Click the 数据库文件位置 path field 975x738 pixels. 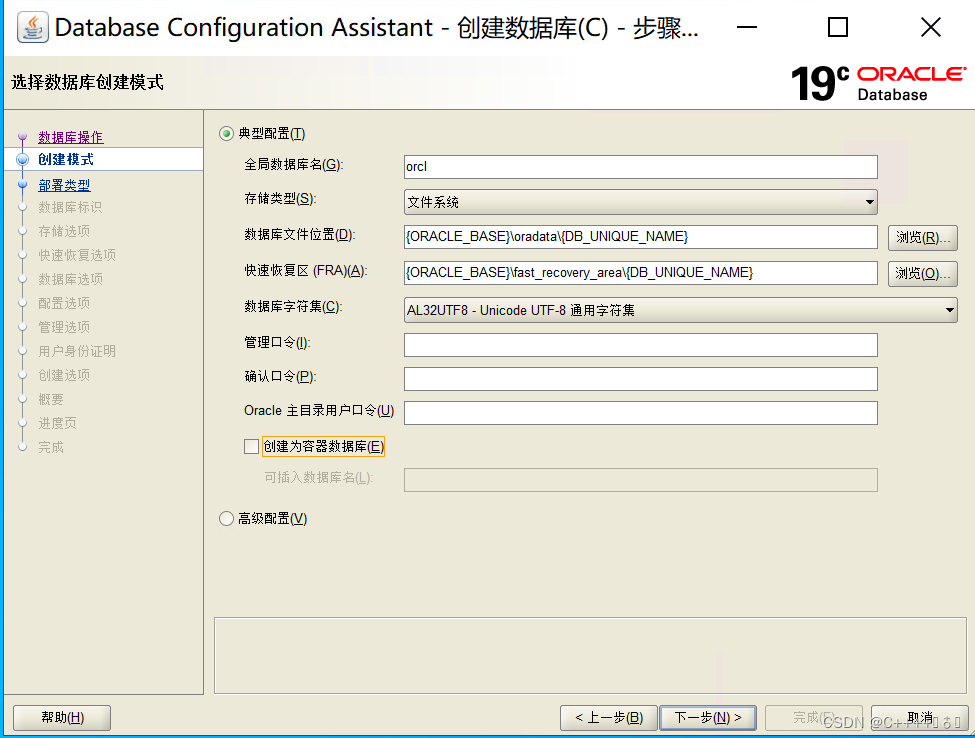[640, 237]
